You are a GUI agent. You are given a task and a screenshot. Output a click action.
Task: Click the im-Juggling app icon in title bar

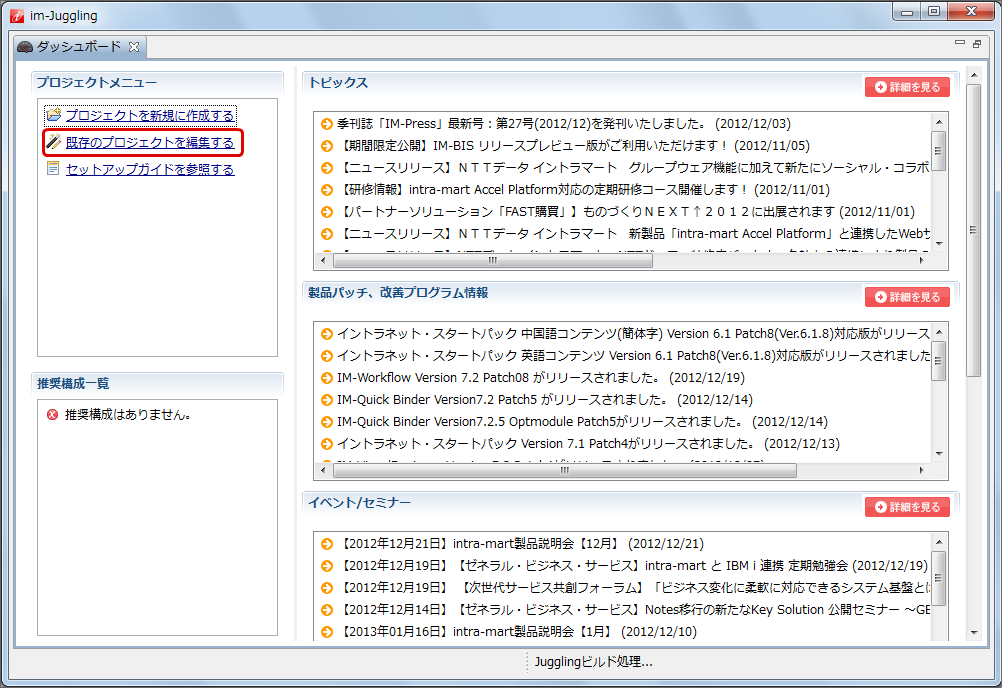click(16, 15)
